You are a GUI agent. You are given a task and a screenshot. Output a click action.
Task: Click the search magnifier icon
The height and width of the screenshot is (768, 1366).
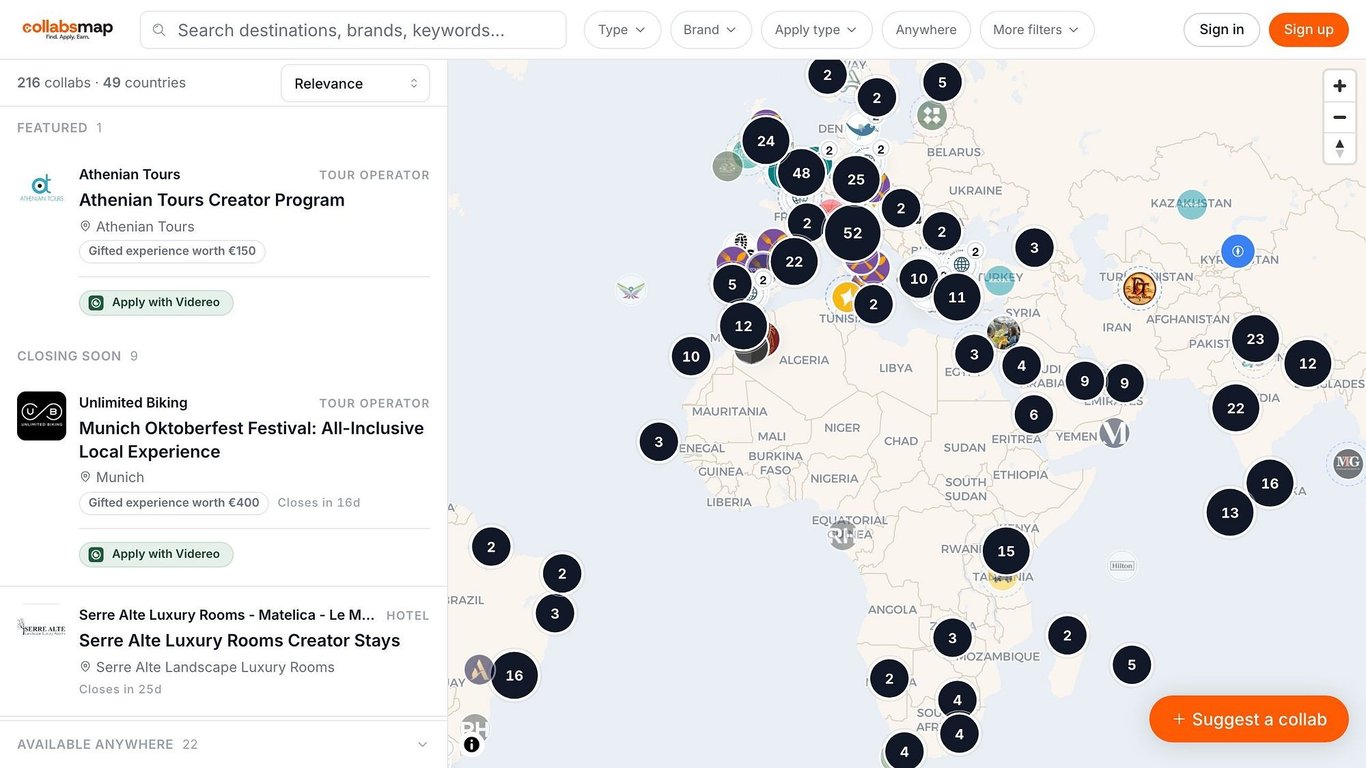pyautogui.click(x=159, y=30)
